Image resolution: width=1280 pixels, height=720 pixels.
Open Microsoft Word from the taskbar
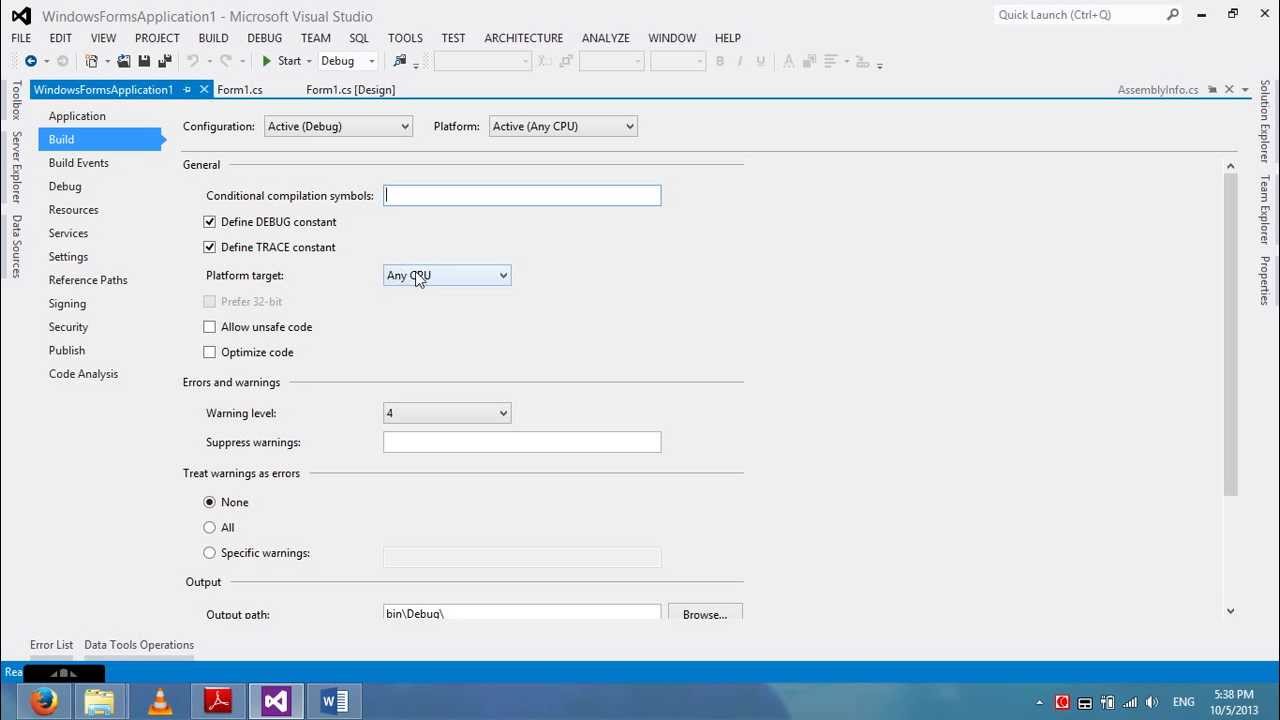tap(334, 702)
